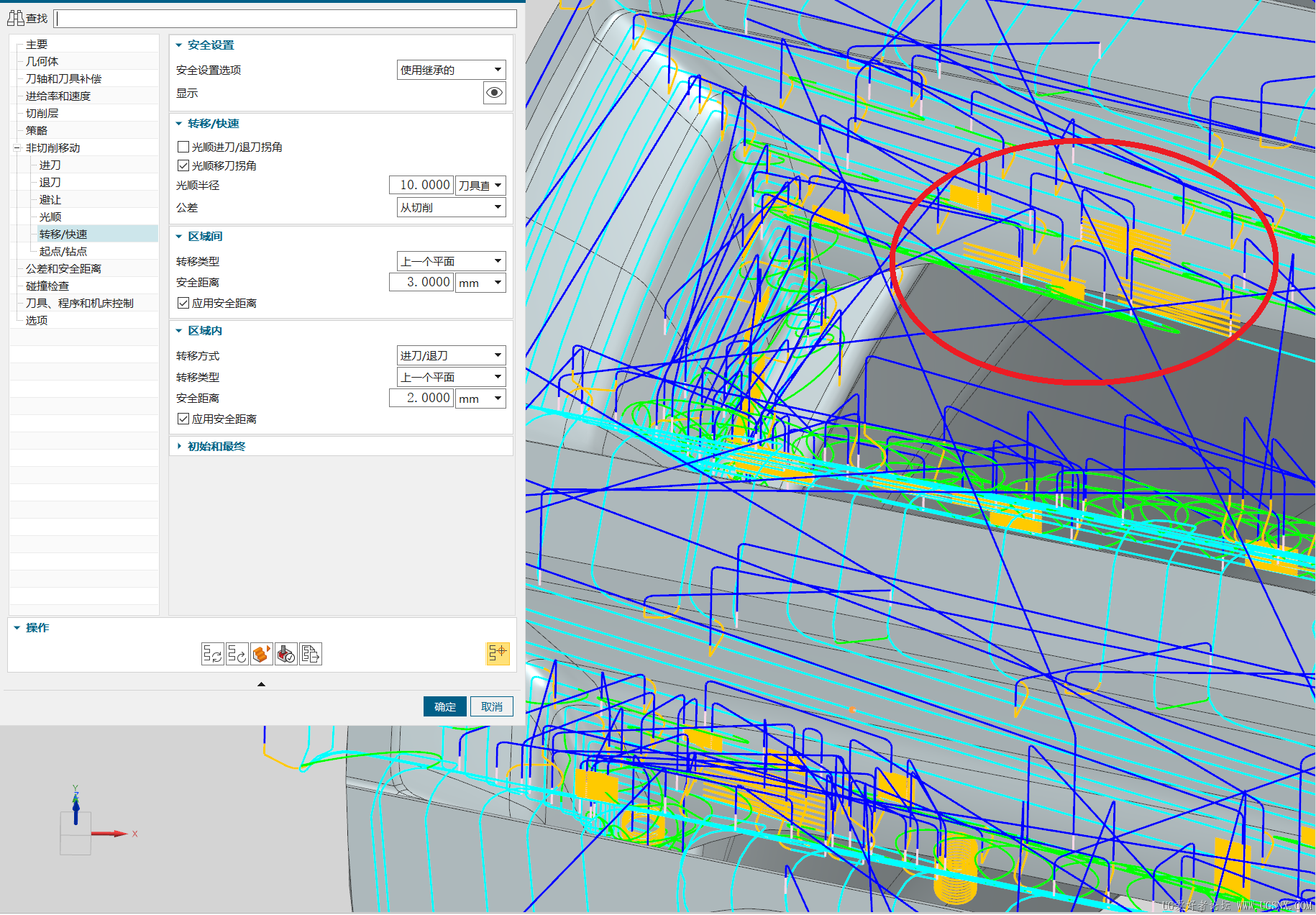This screenshot has height=915, width=1316.
Task: Click the Generate tool path icon with circular arrows
Action: point(212,654)
